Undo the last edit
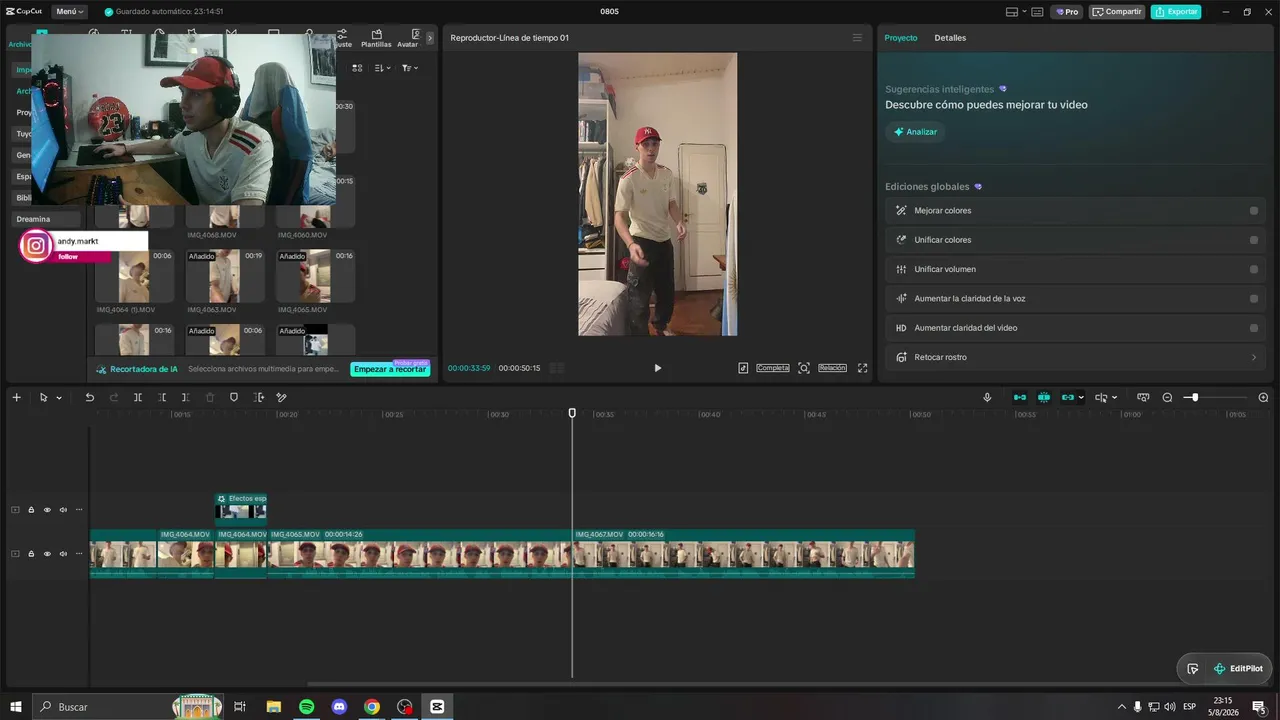This screenshot has width=1280, height=720. (x=89, y=397)
